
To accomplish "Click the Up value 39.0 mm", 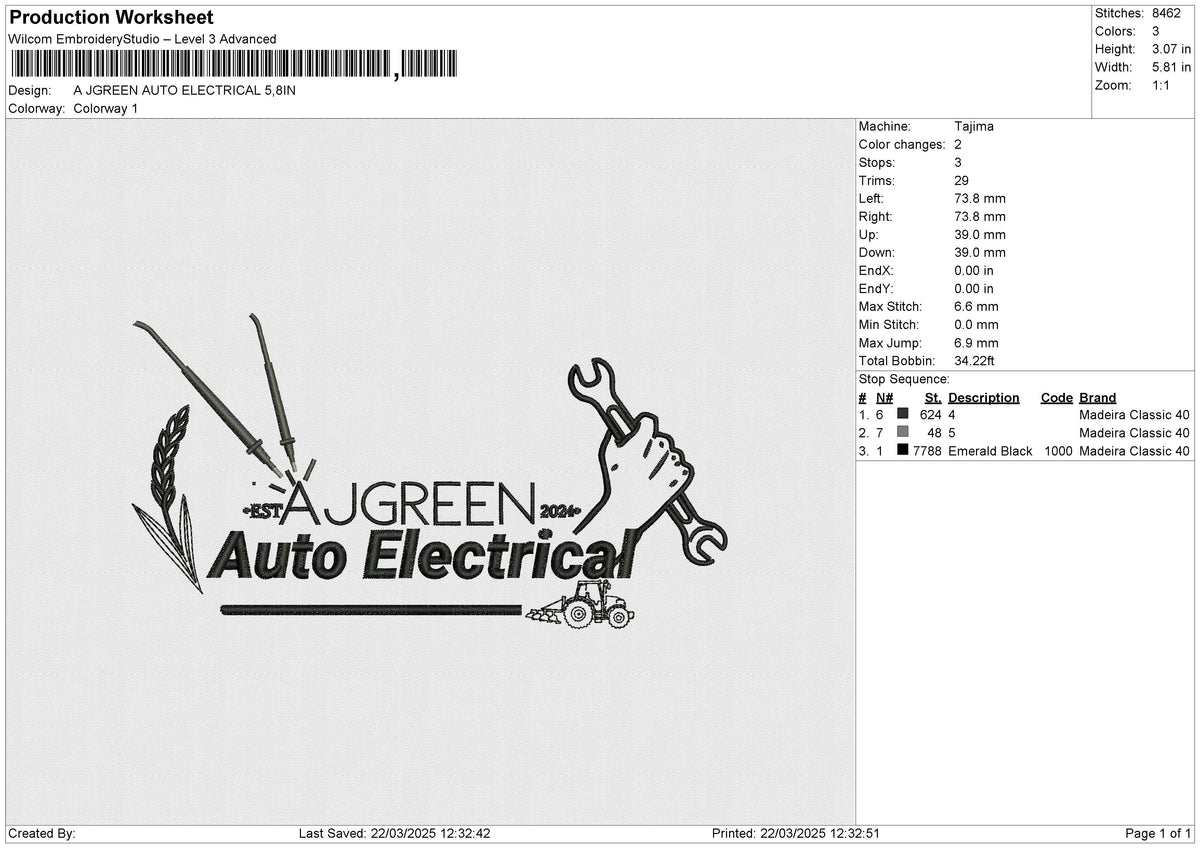I will (980, 234).
